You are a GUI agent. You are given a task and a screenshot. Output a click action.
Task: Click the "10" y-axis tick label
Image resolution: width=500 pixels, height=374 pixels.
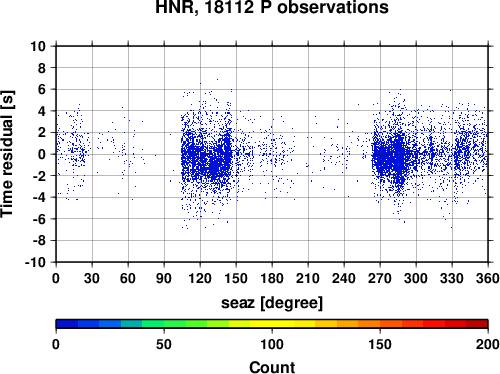(x=38, y=46)
